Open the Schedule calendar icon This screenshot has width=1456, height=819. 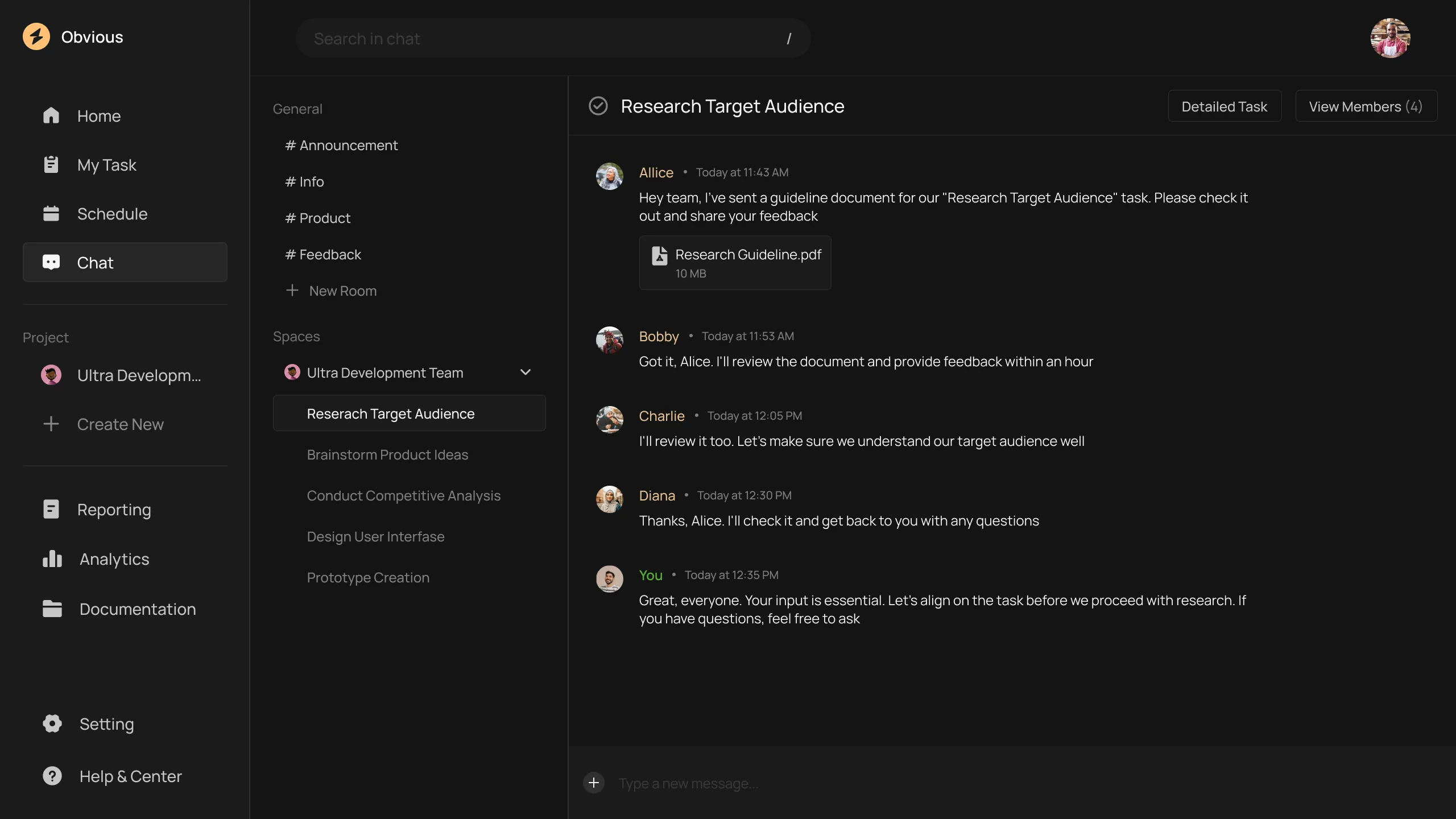pyautogui.click(x=51, y=213)
